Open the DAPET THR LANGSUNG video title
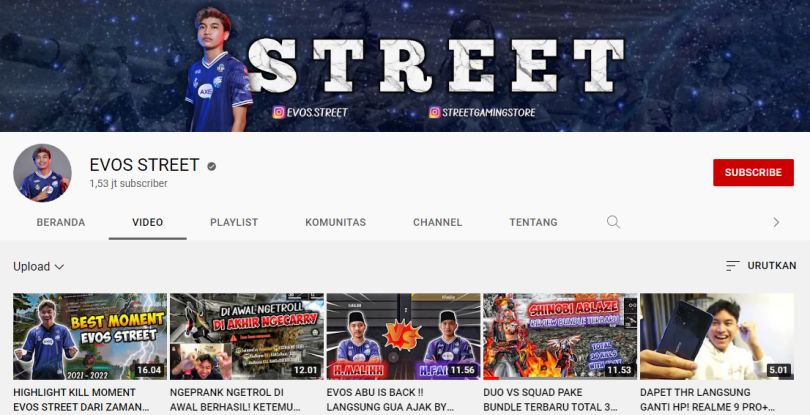 pyautogui.click(x=707, y=399)
